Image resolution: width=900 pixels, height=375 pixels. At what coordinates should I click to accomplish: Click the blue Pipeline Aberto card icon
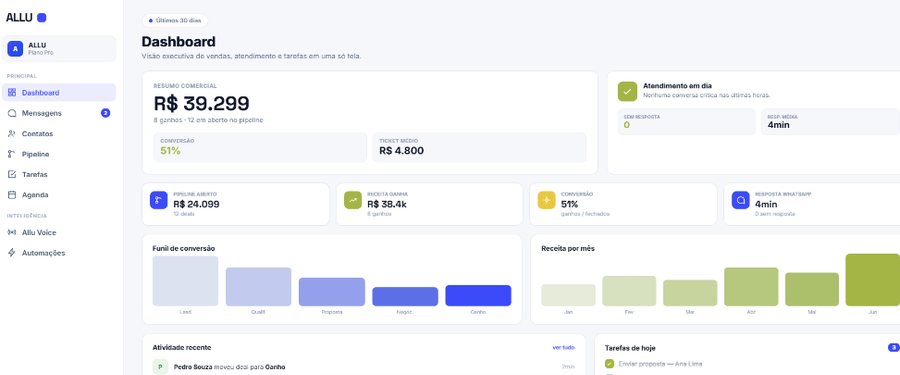[x=158, y=200]
